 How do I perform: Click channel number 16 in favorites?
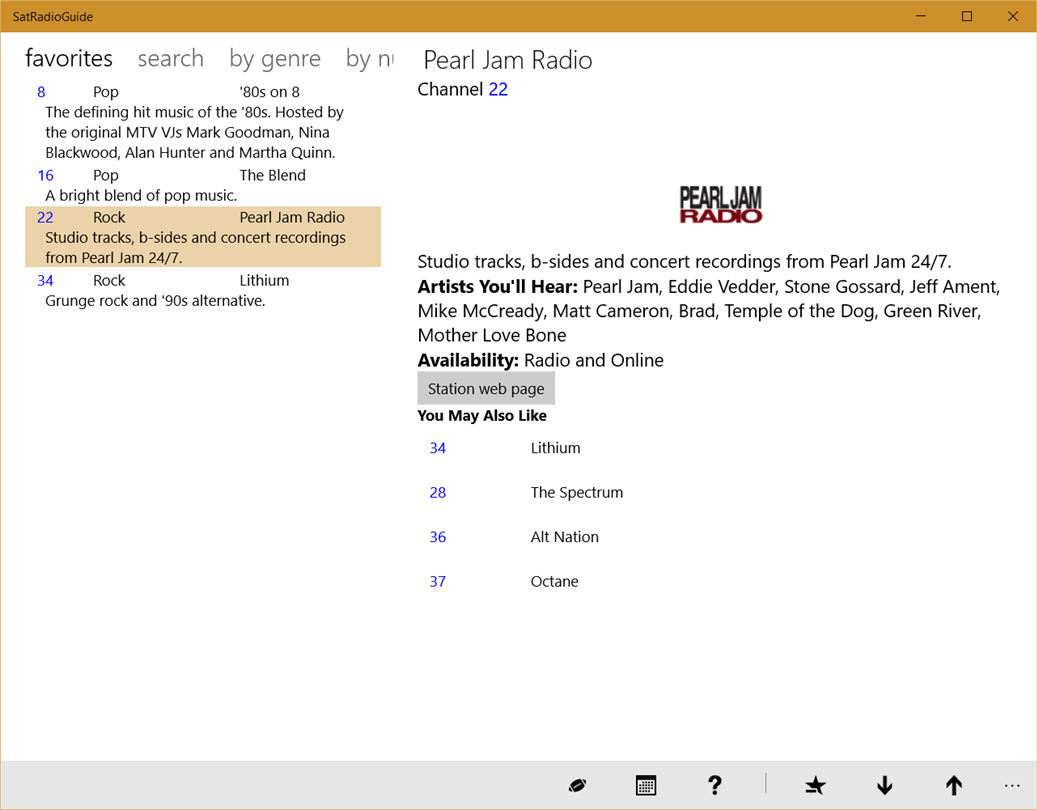[46, 175]
